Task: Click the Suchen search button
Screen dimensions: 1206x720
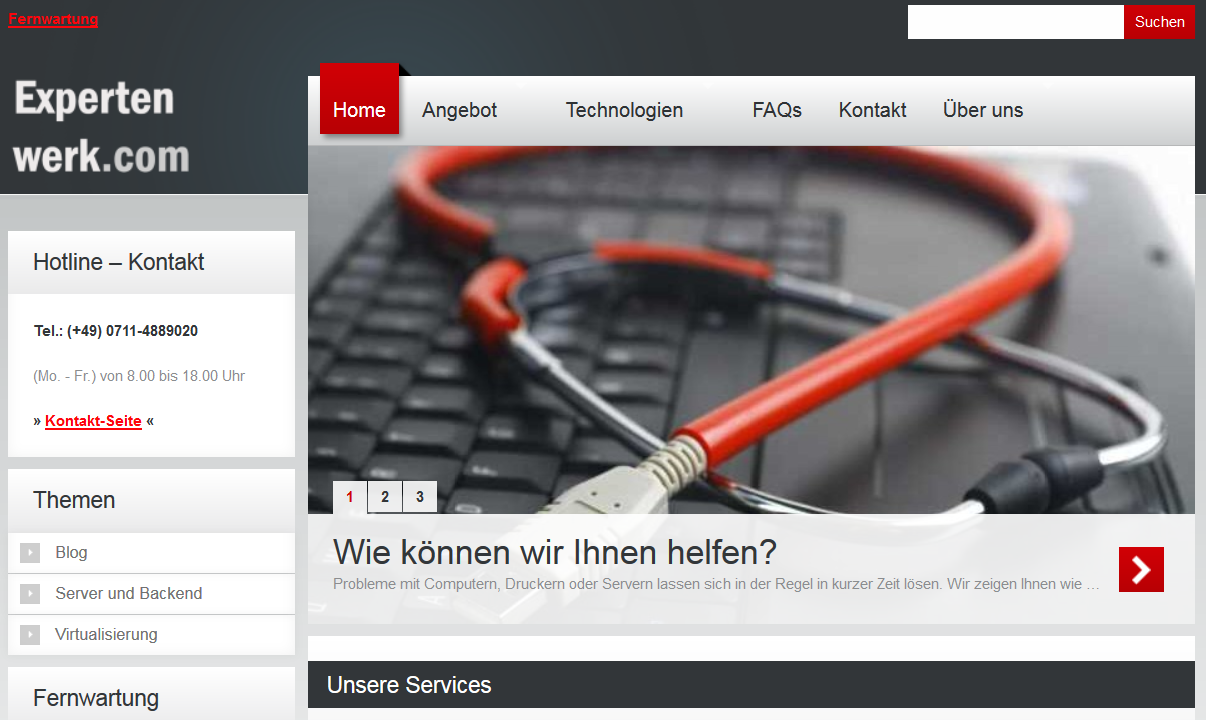Action: click(1159, 22)
